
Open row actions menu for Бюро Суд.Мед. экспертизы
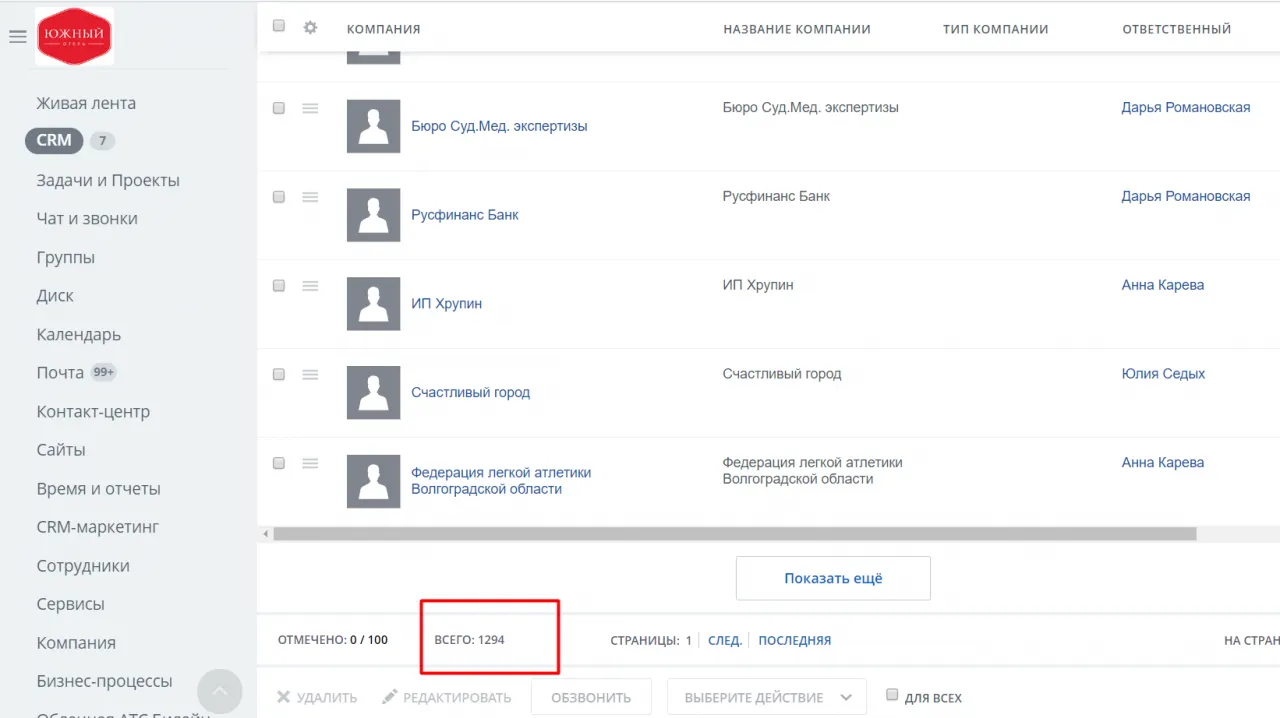tap(310, 109)
